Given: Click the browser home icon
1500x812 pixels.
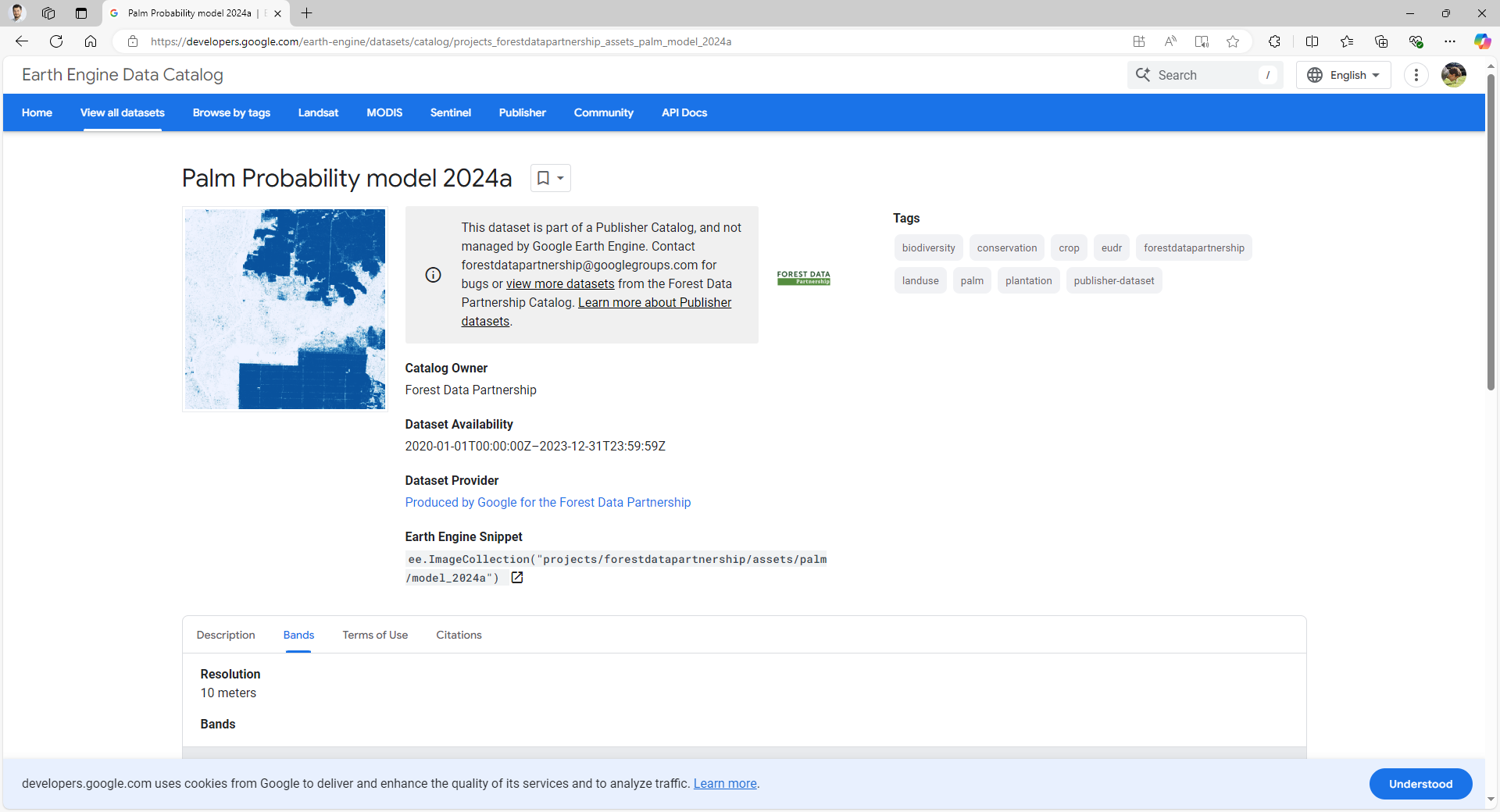Looking at the screenshot, I should coord(91,41).
